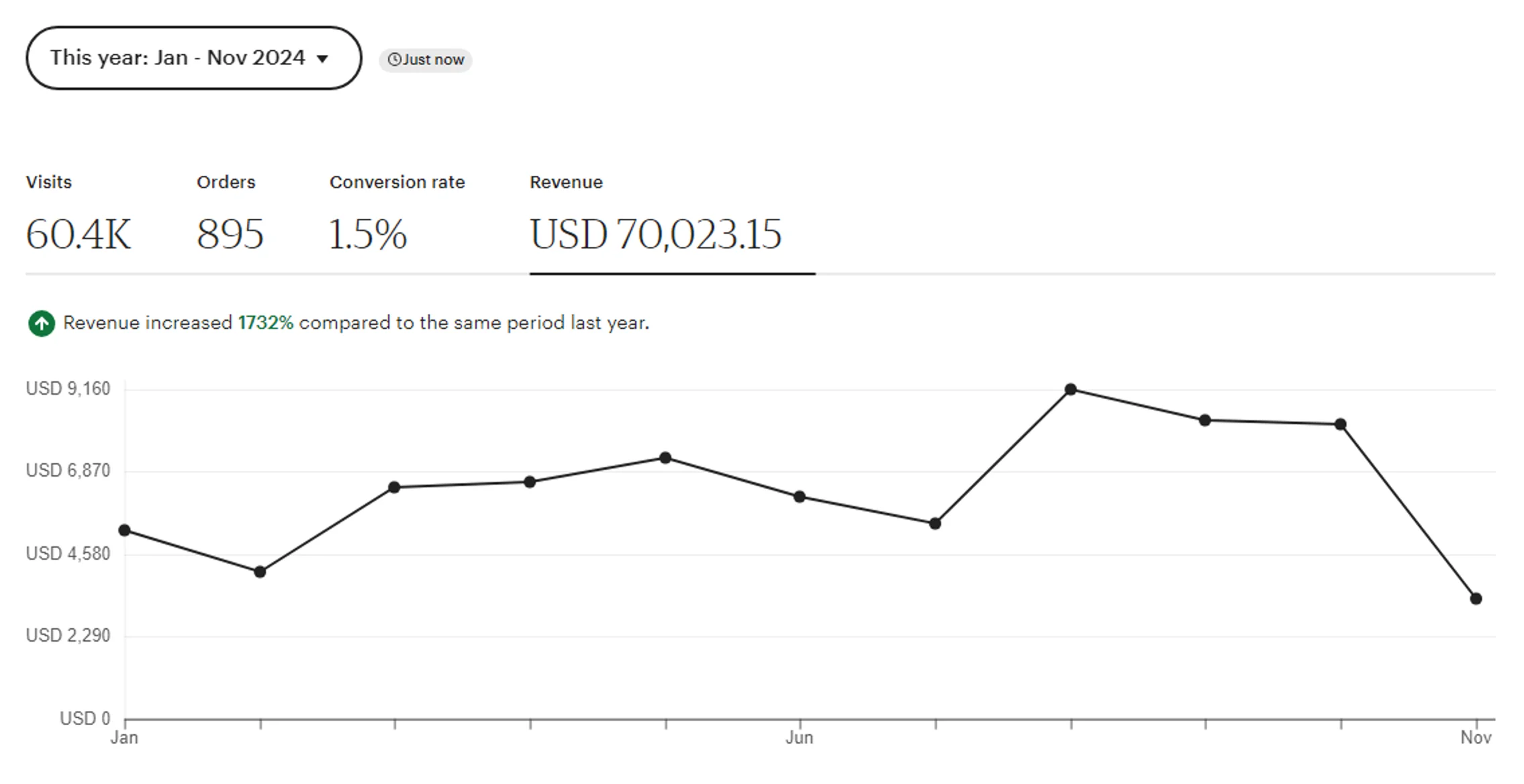Viewport: 1524px width, 784px height.
Task: Click the September data point on chart
Action: tap(1205, 420)
